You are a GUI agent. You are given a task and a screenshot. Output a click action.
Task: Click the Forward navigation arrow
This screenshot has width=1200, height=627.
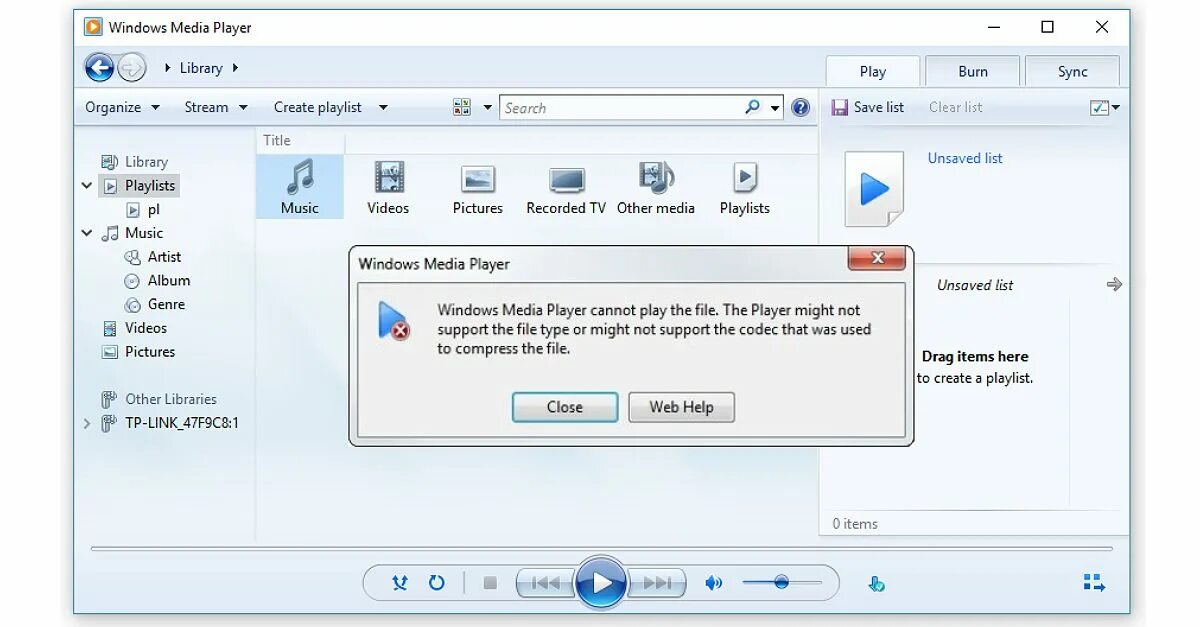(132, 68)
